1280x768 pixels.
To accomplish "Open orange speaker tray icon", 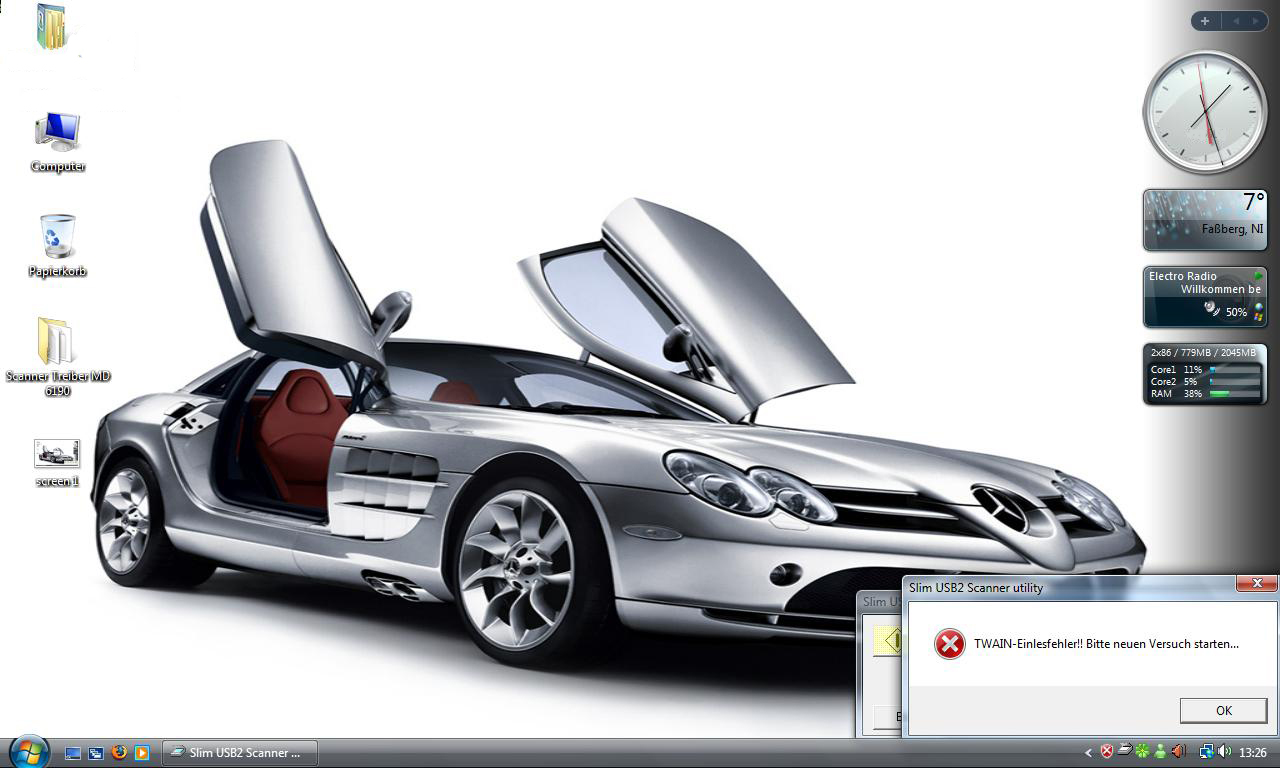I will [1179, 751].
